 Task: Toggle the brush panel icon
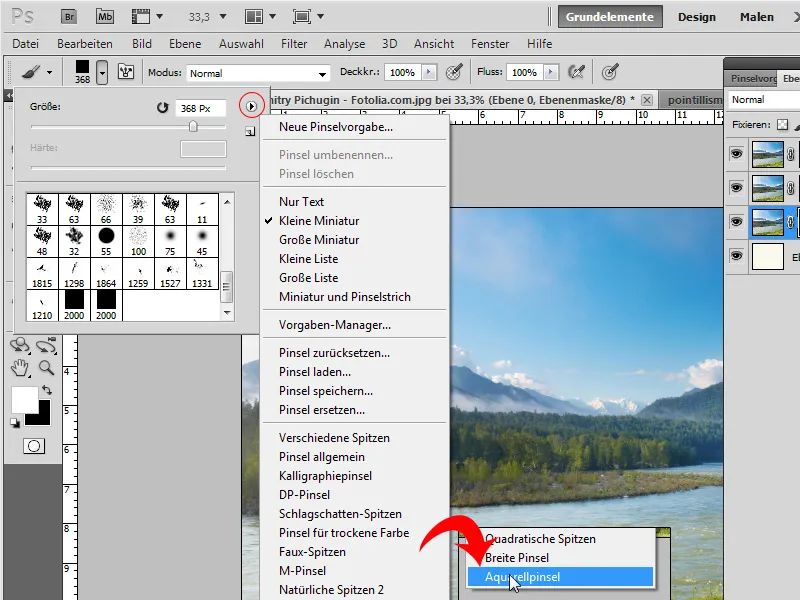pyautogui.click(x=126, y=72)
